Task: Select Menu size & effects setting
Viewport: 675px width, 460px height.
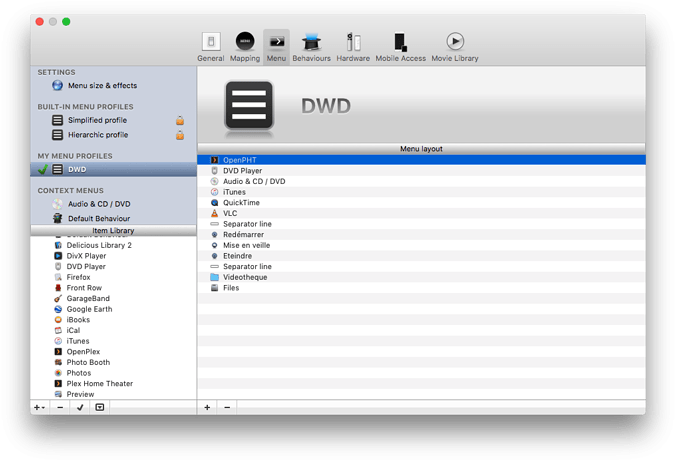Action: [x=113, y=86]
